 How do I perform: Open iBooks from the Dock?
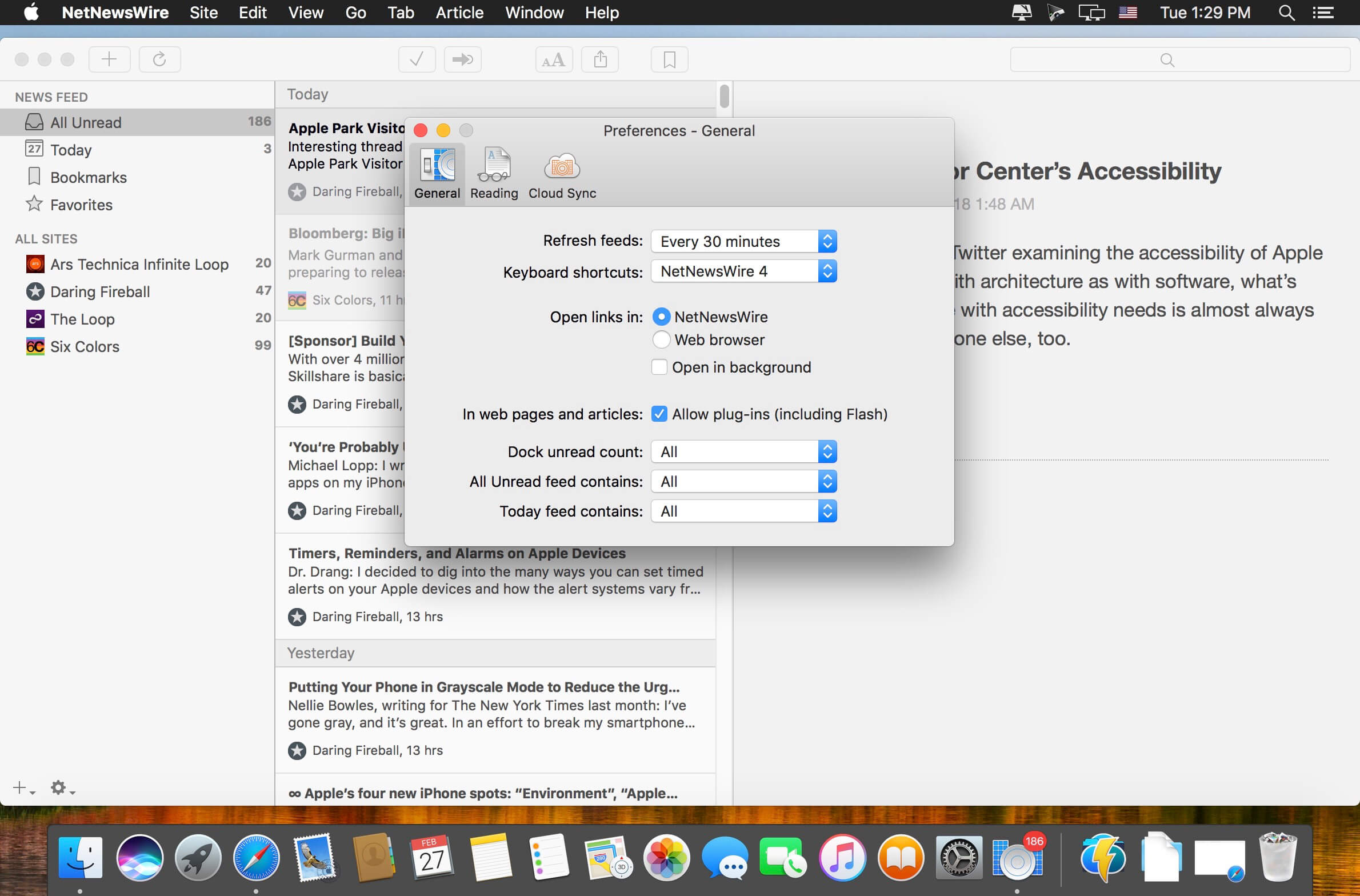point(901,858)
